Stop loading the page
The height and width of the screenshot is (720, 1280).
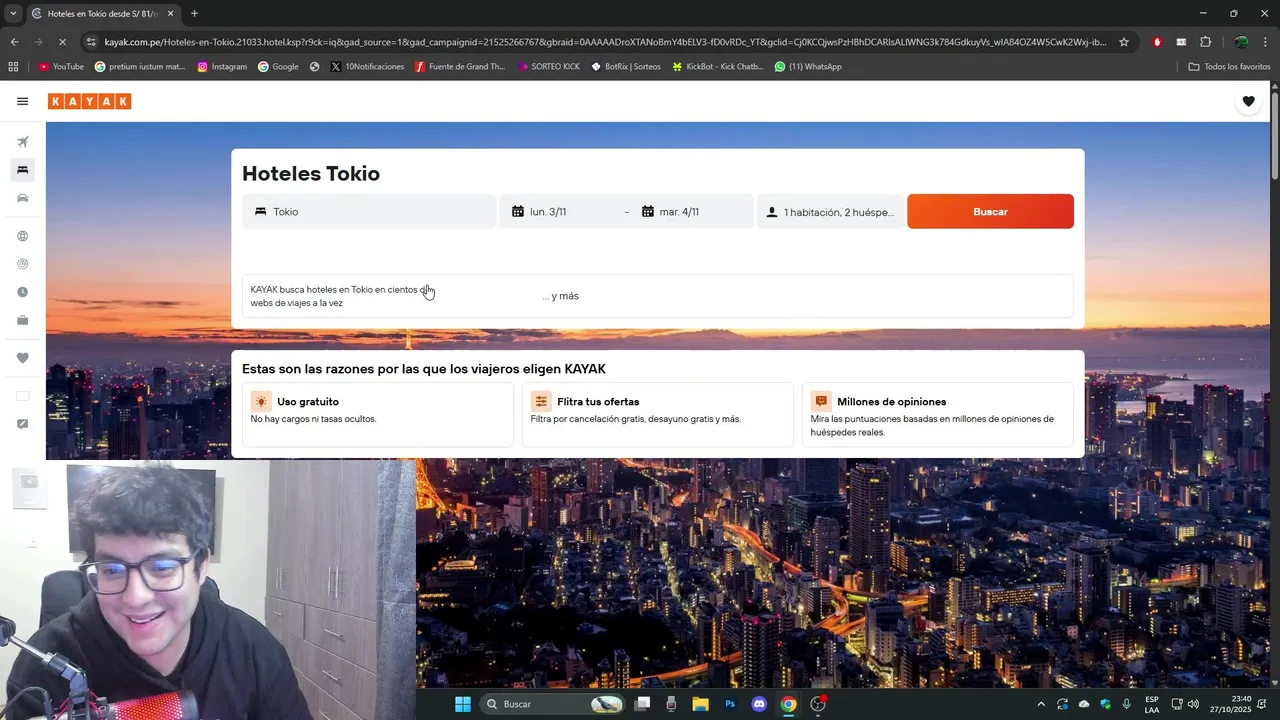click(62, 42)
